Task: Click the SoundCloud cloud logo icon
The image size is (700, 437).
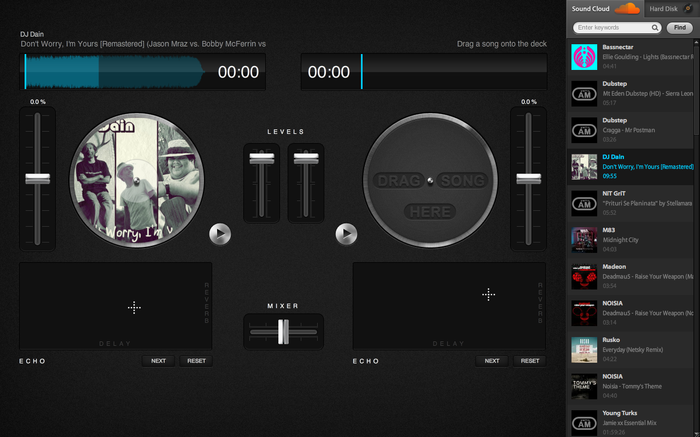Action: (627, 8)
